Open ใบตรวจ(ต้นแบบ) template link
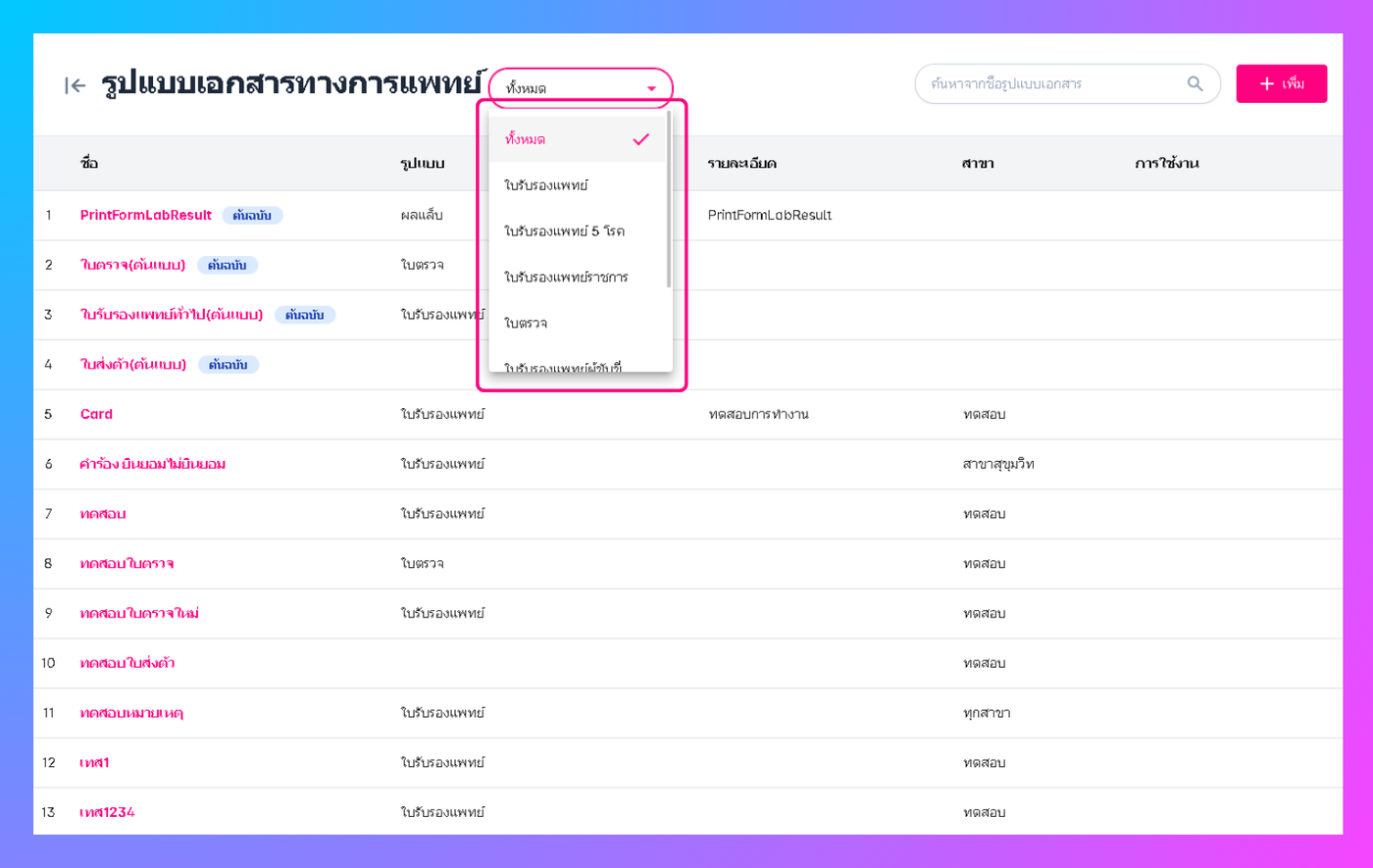The image size is (1373, 868). point(133,265)
